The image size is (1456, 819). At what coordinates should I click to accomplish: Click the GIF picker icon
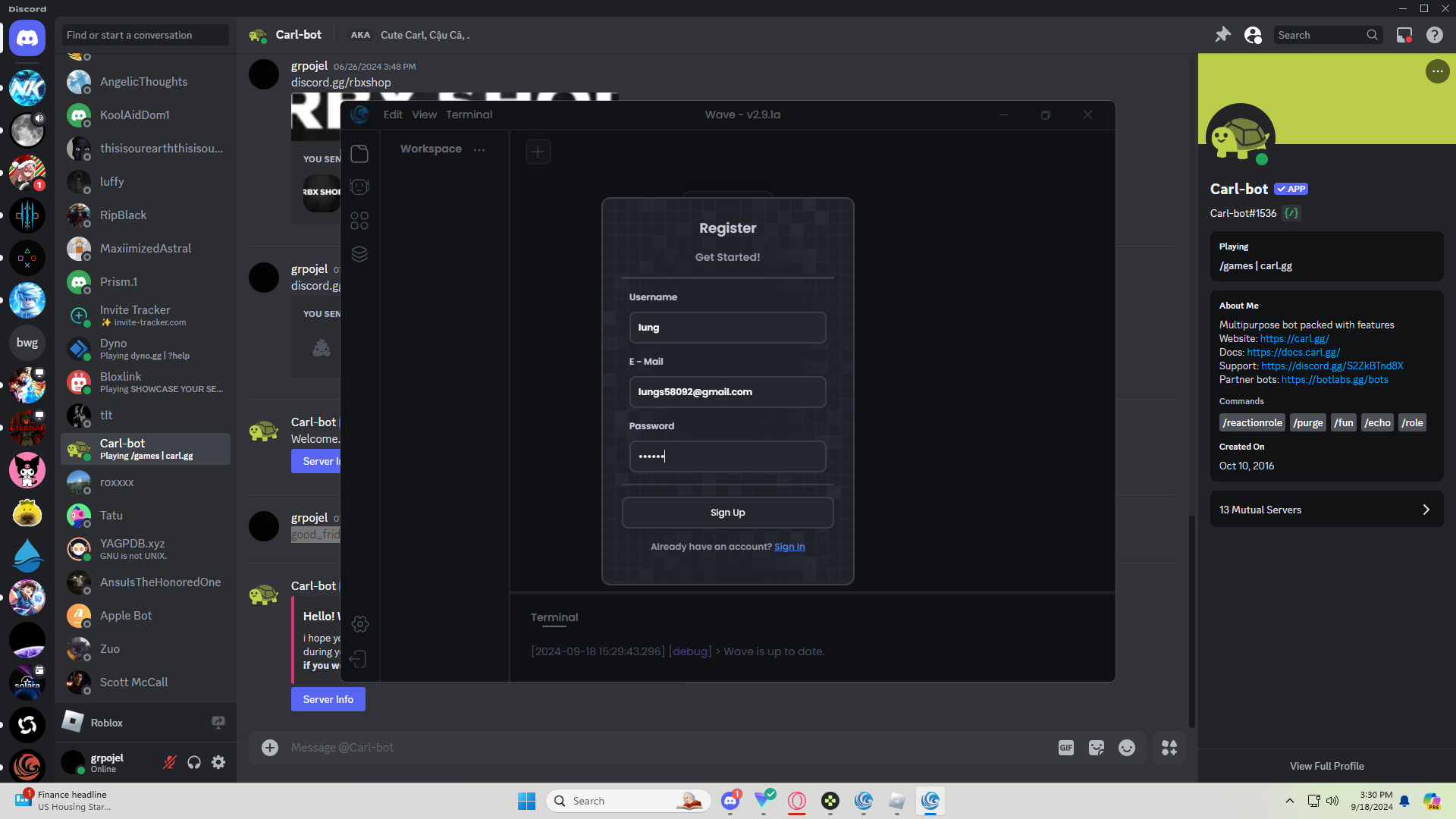(1066, 748)
